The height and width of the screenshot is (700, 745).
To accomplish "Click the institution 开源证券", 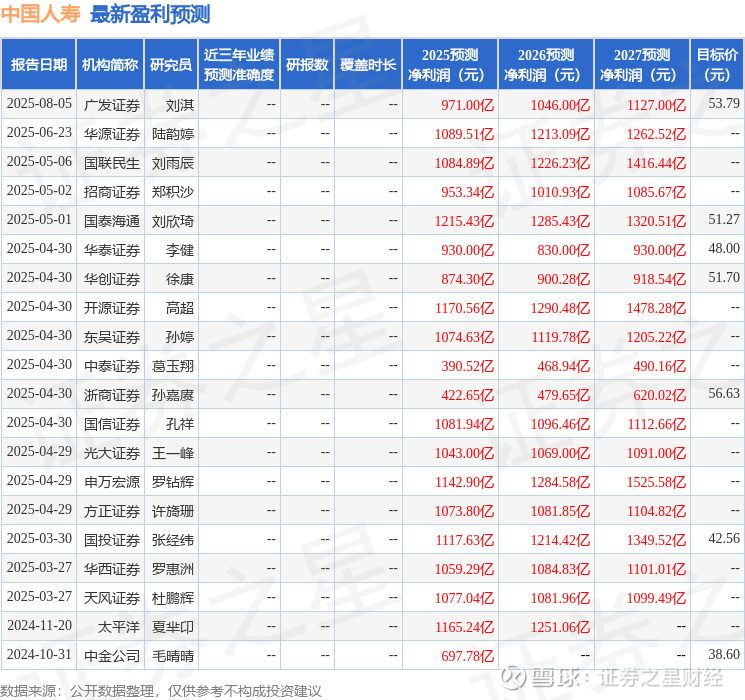I will (x=112, y=308).
